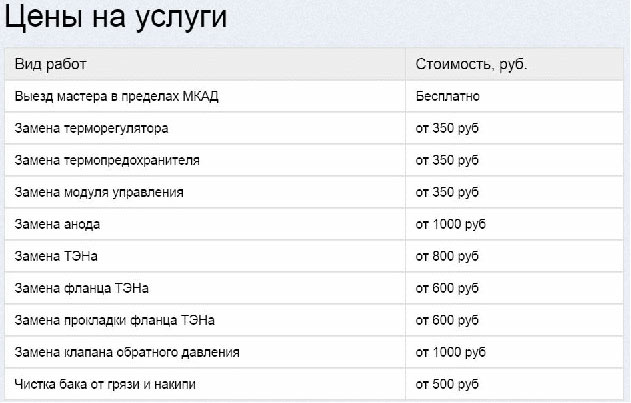Viewport: 631px width, 403px height.
Task: Select the "Замена ТЭНа" service name
Action: pos(56,257)
